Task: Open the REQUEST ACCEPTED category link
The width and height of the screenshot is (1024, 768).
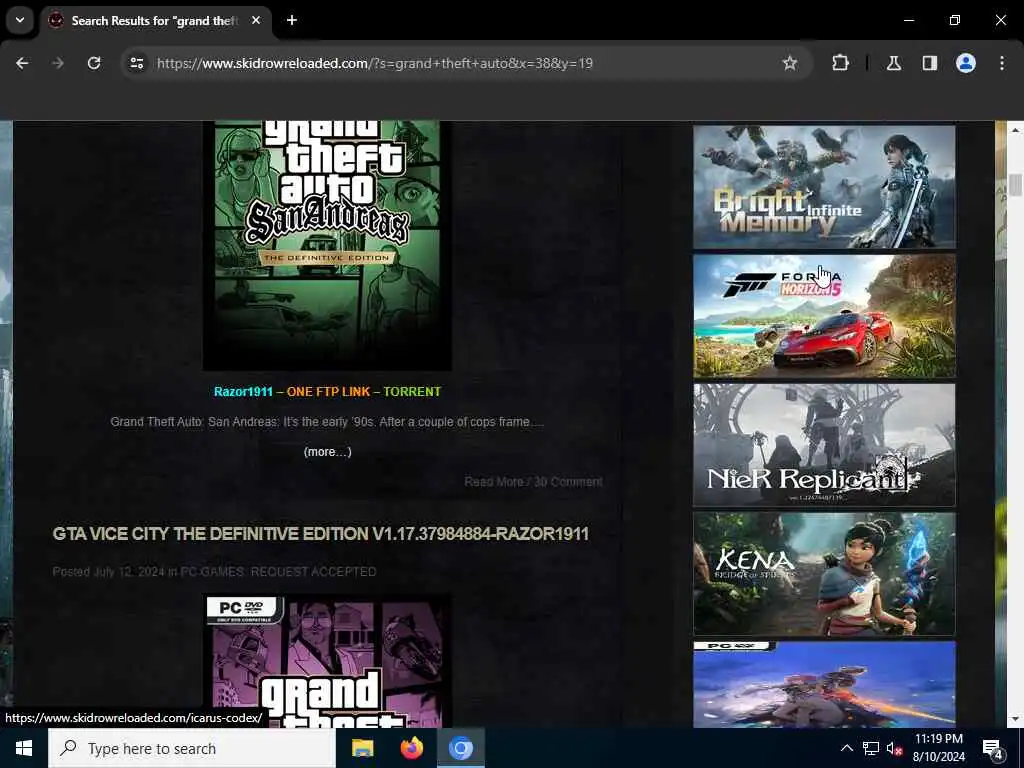Action: pyautogui.click(x=313, y=571)
